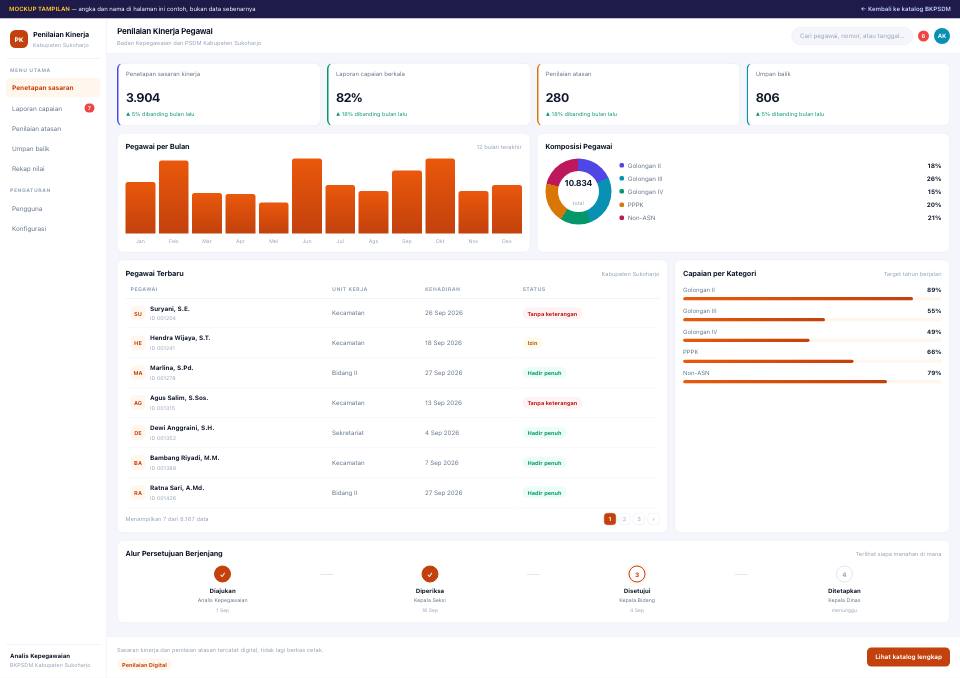Open the AK user avatar
The height and width of the screenshot is (678, 960).
tap(942, 36)
